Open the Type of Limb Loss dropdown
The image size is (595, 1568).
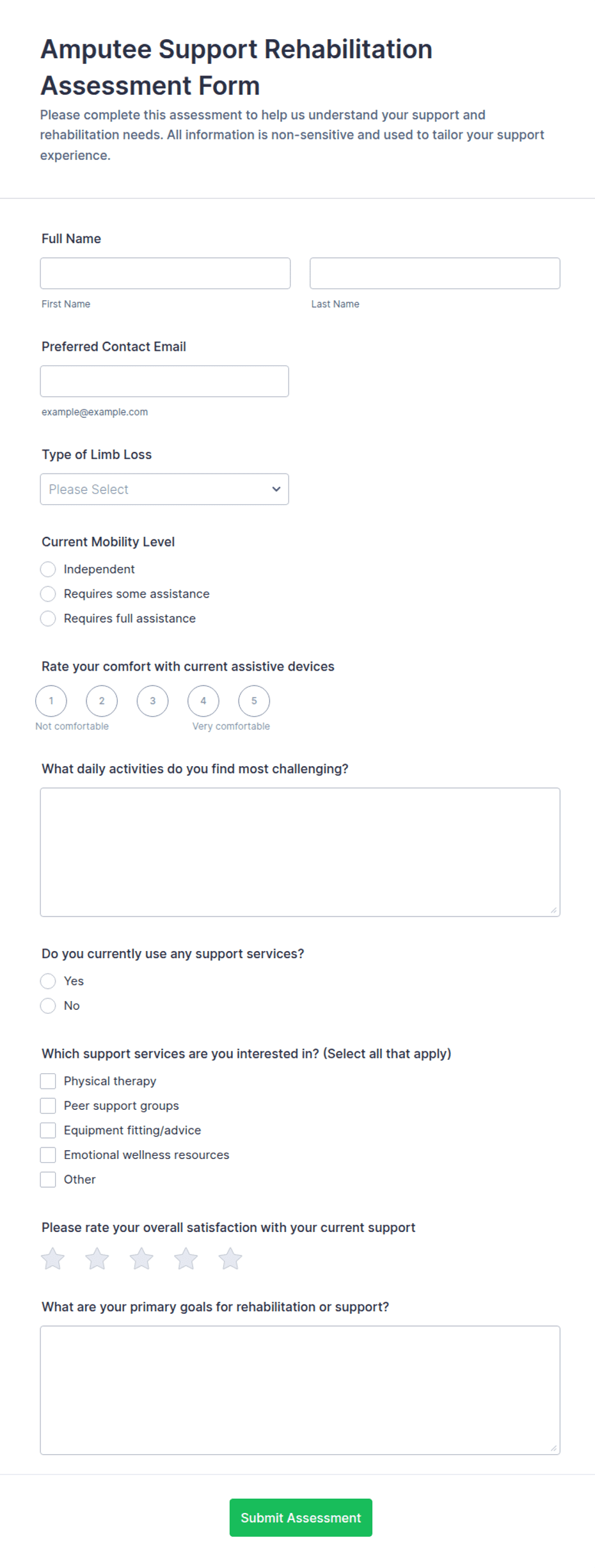(x=164, y=489)
